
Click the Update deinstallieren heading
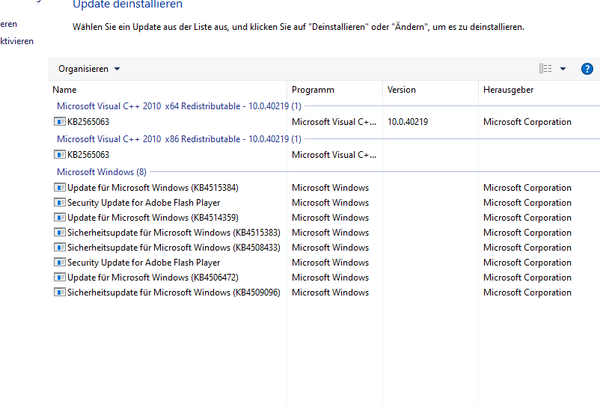(x=127, y=5)
